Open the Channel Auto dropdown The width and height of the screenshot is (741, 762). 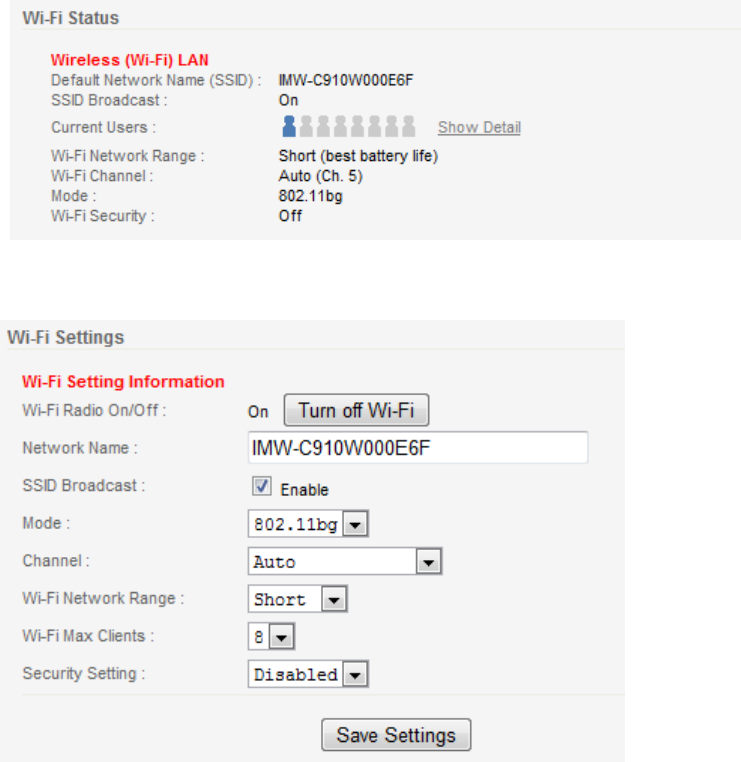point(345,561)
